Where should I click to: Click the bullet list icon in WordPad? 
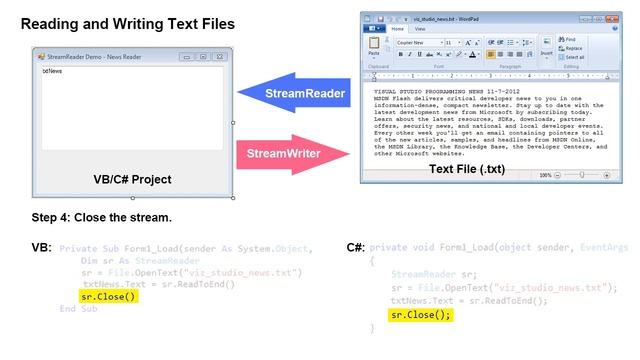pyautogui.click(x=510, y=42)
